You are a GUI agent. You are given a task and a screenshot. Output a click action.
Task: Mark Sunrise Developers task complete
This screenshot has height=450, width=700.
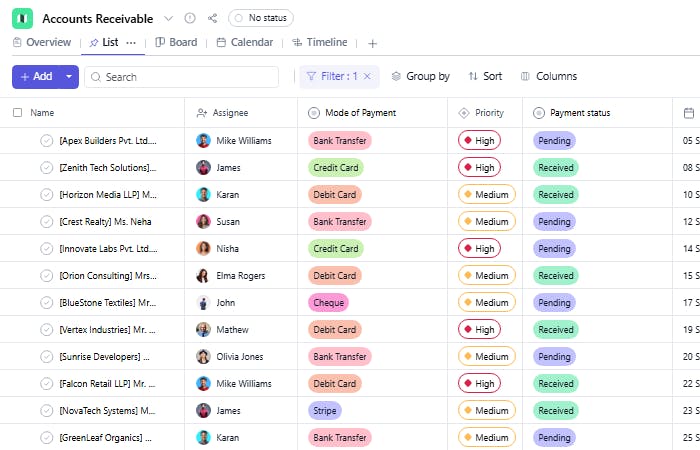[x=46, y=357]
